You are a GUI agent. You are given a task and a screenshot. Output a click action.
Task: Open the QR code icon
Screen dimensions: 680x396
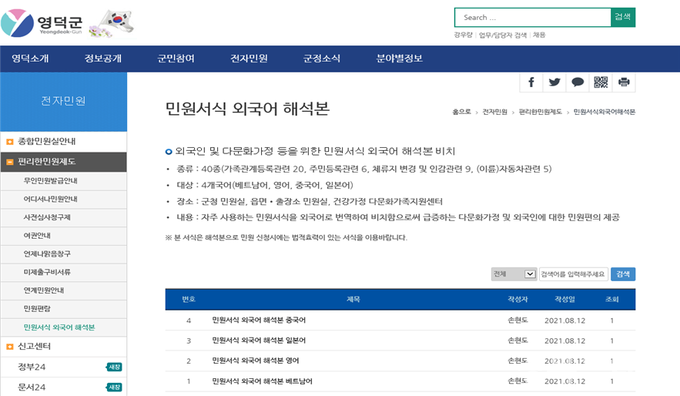click(601, 82)
